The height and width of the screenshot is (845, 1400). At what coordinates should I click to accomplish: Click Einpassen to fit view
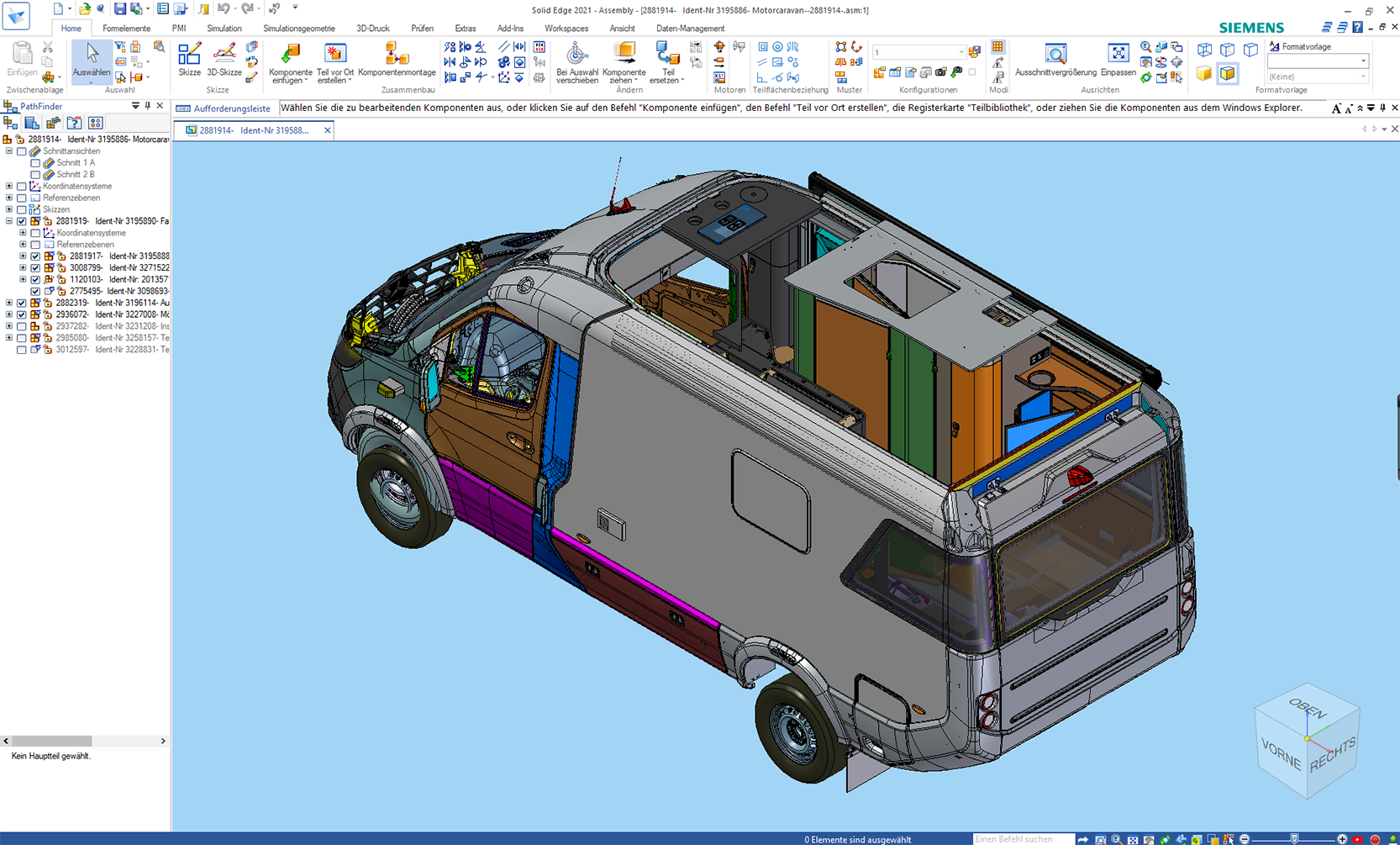1118,60
